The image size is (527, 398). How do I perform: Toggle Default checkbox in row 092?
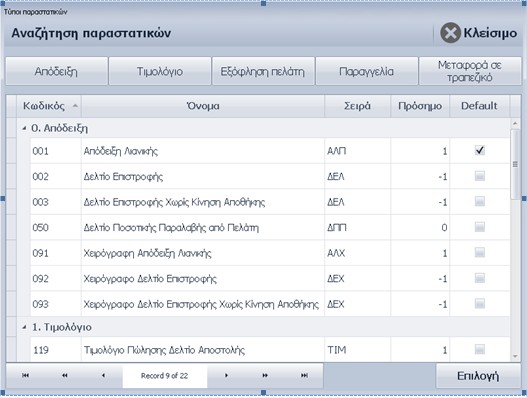pos(480,278)
